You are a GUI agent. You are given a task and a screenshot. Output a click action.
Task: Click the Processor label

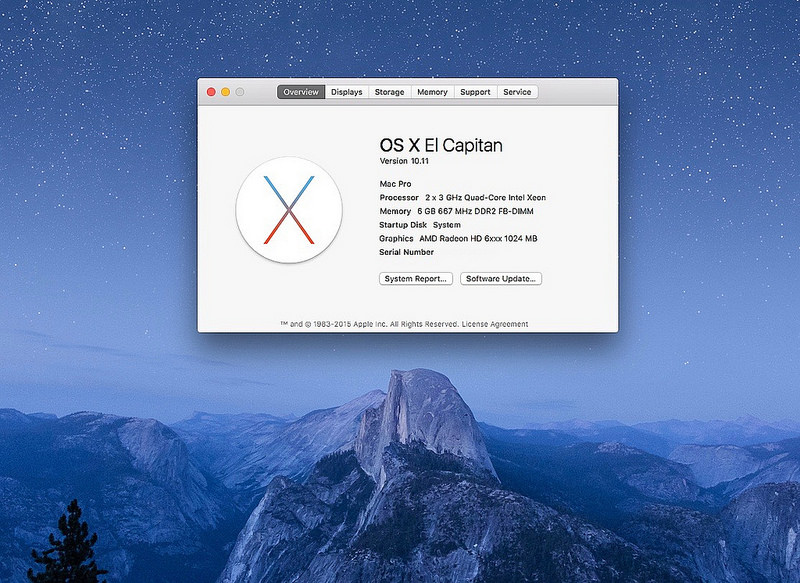point(399,197)
